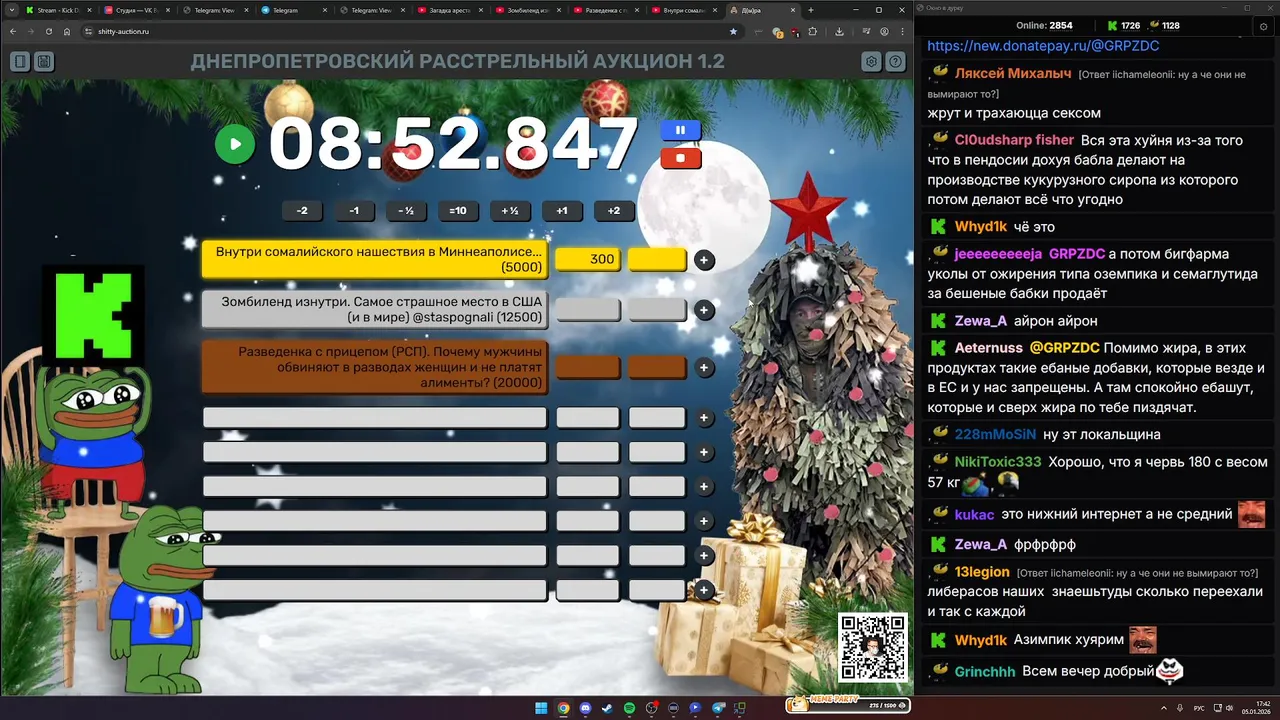
Task: Open Steam from taskbar
Action: click(607, 708)
